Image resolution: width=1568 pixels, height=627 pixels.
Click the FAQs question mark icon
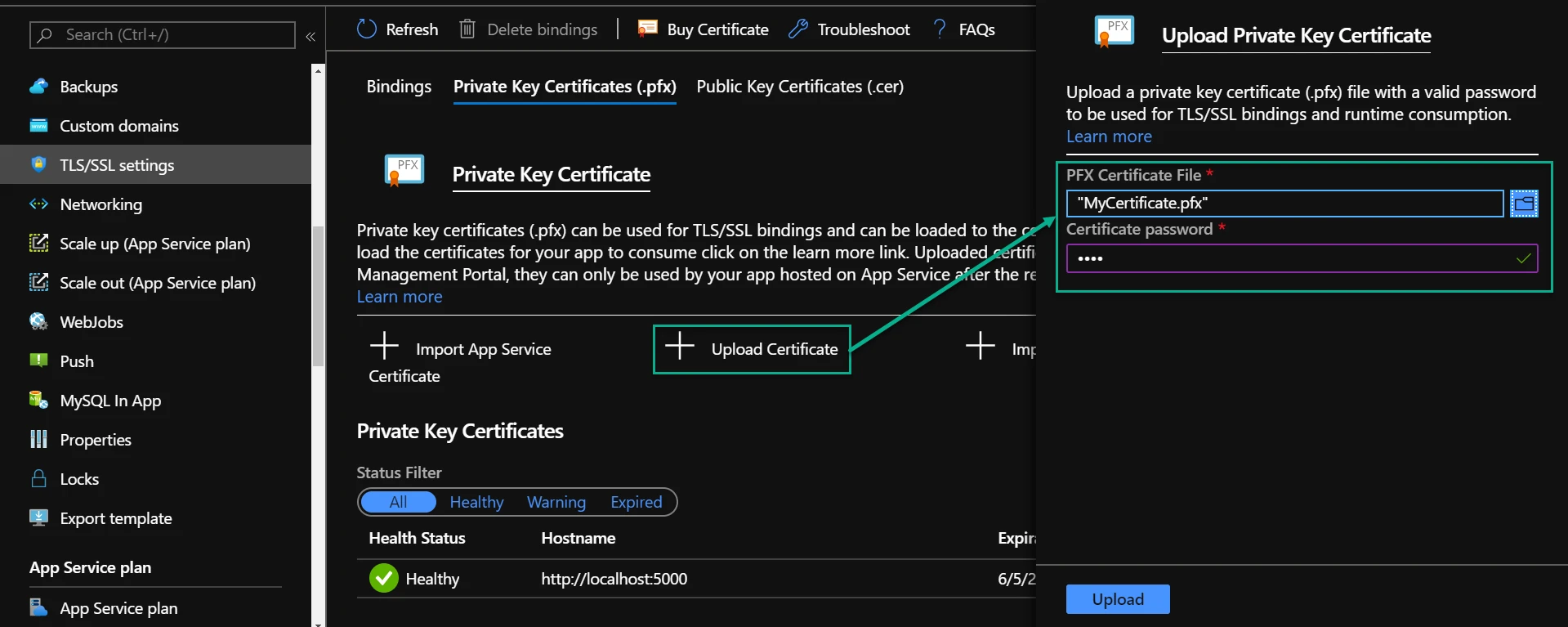[940, 29]
